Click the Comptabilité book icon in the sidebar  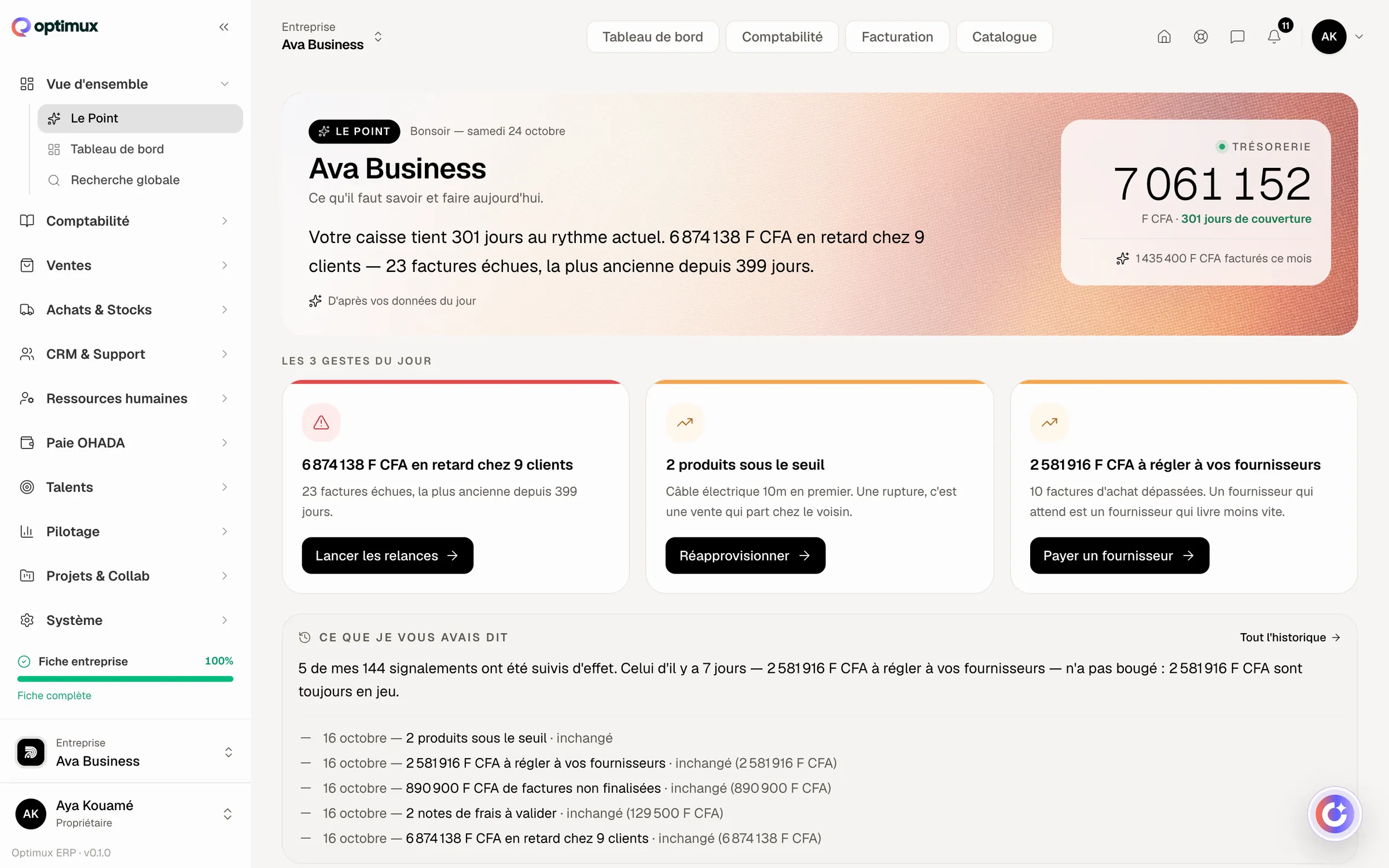coord(27,221)
